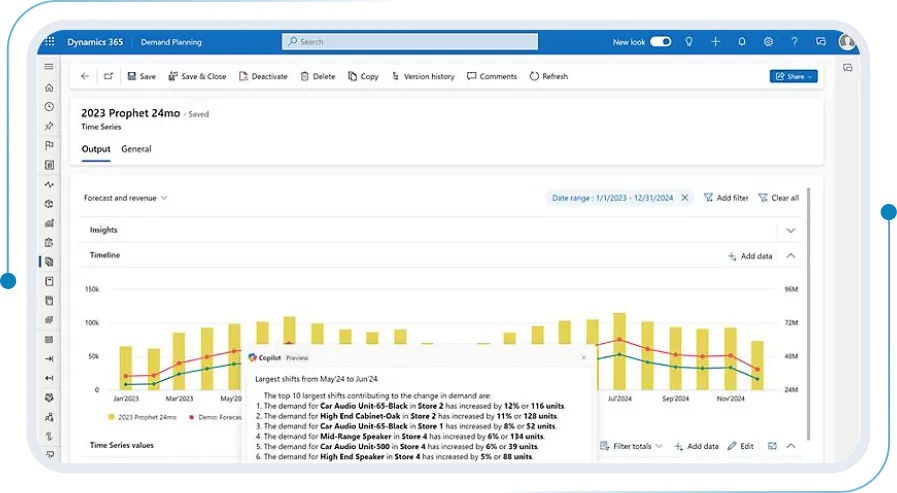
Task: Open Pinned items pin icon in sidebar
Action: point(49,126)
